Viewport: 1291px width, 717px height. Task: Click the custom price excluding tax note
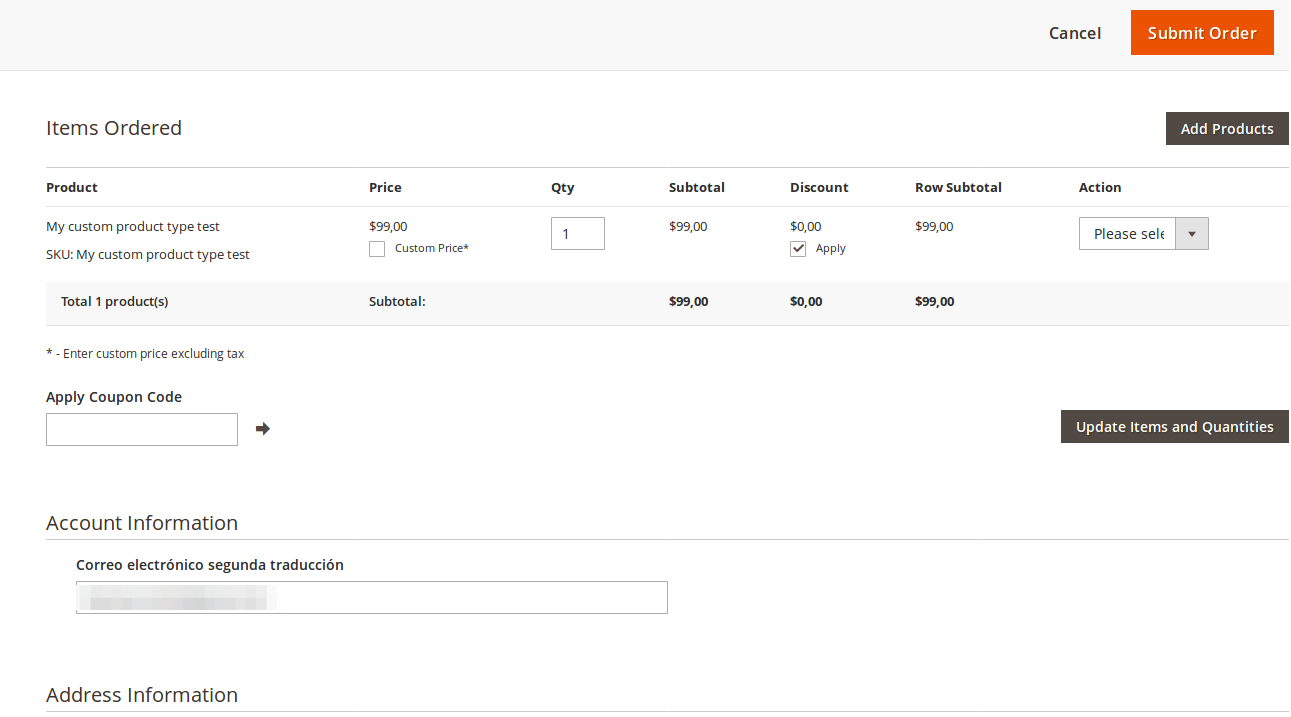pos(145,353)
